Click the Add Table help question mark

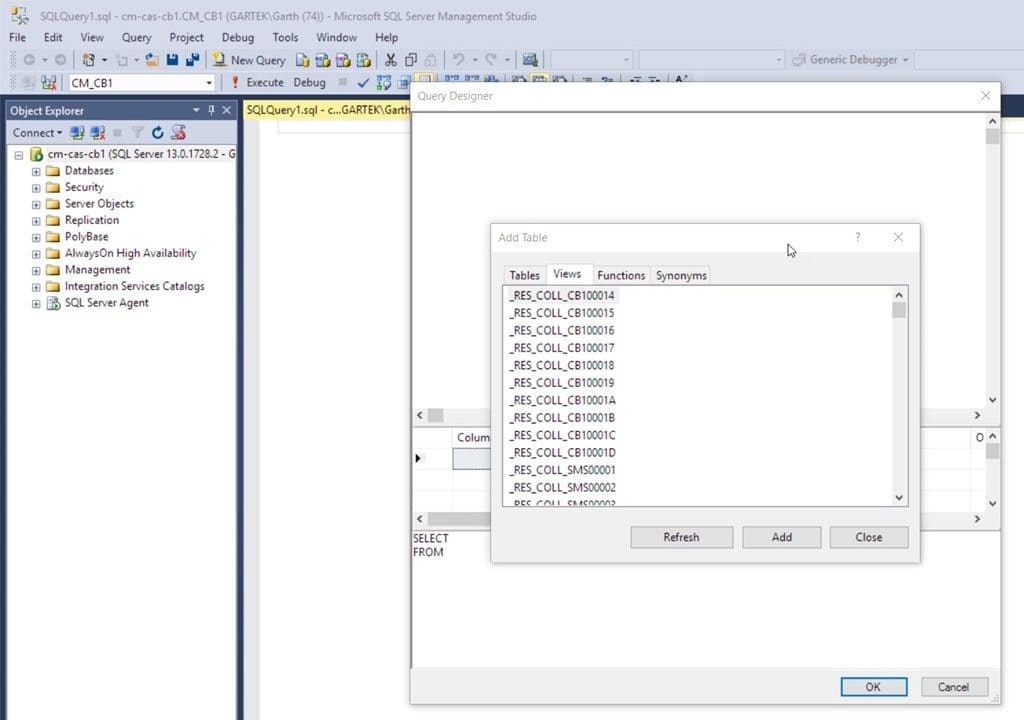(857, 237)
